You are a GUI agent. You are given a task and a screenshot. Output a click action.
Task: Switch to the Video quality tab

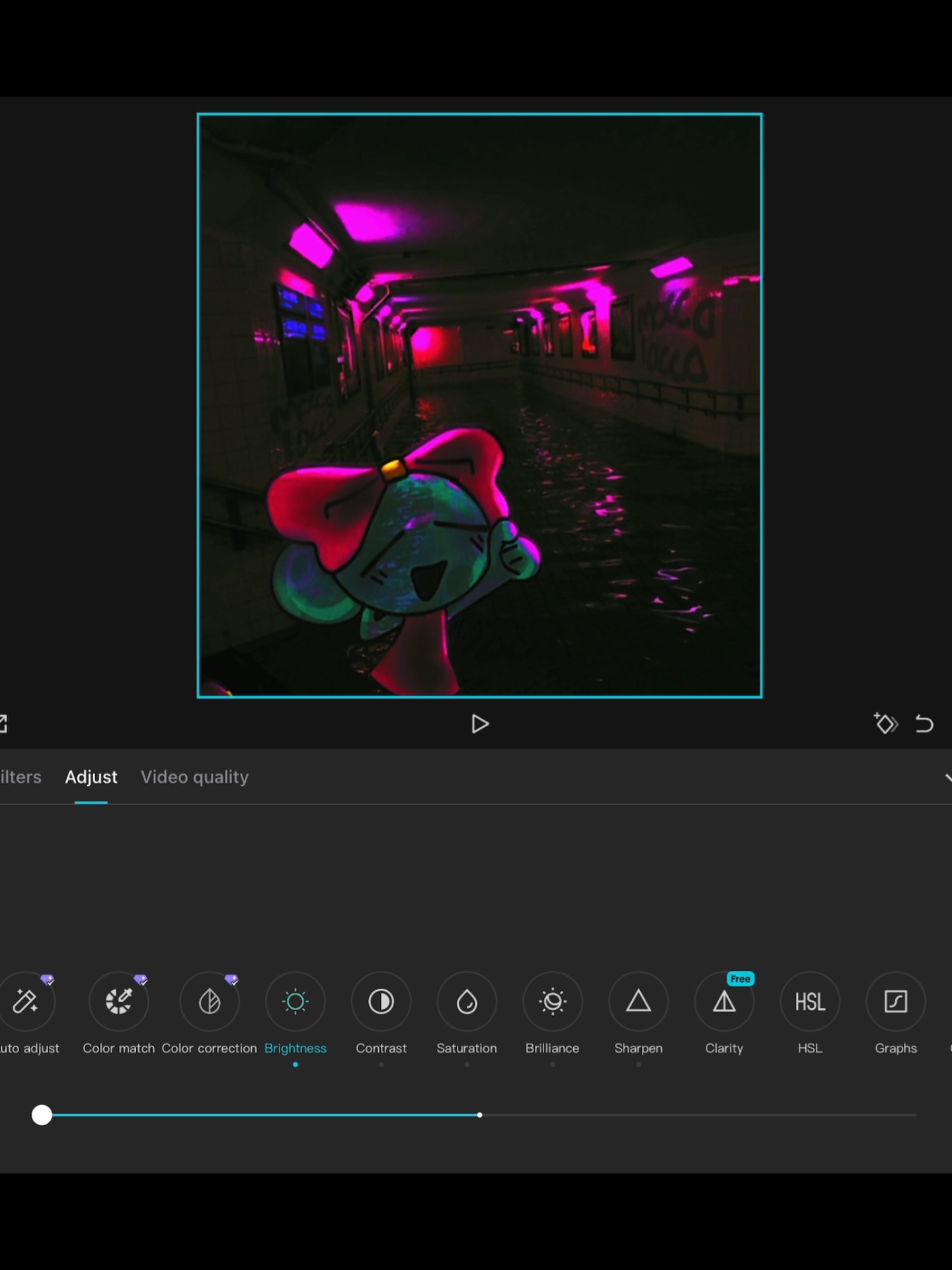point(195,777)
